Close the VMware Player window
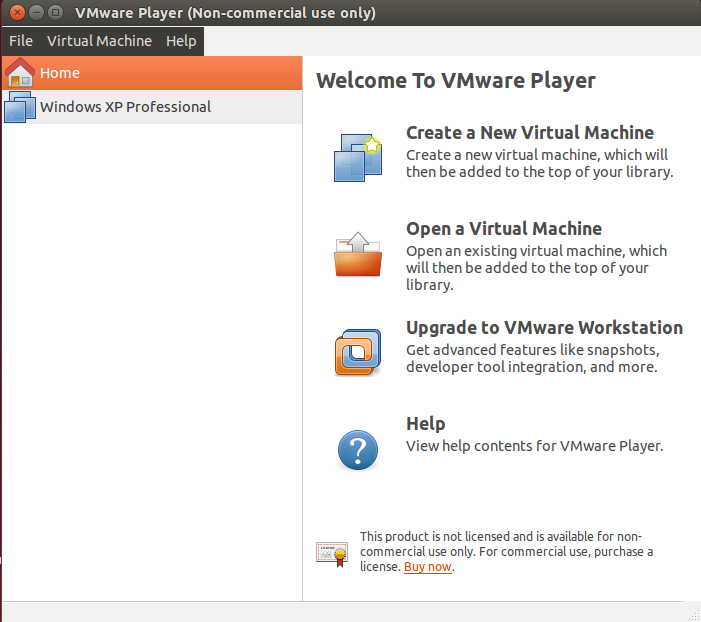Viewport: 701px width, 622px height. coord(17,13)
